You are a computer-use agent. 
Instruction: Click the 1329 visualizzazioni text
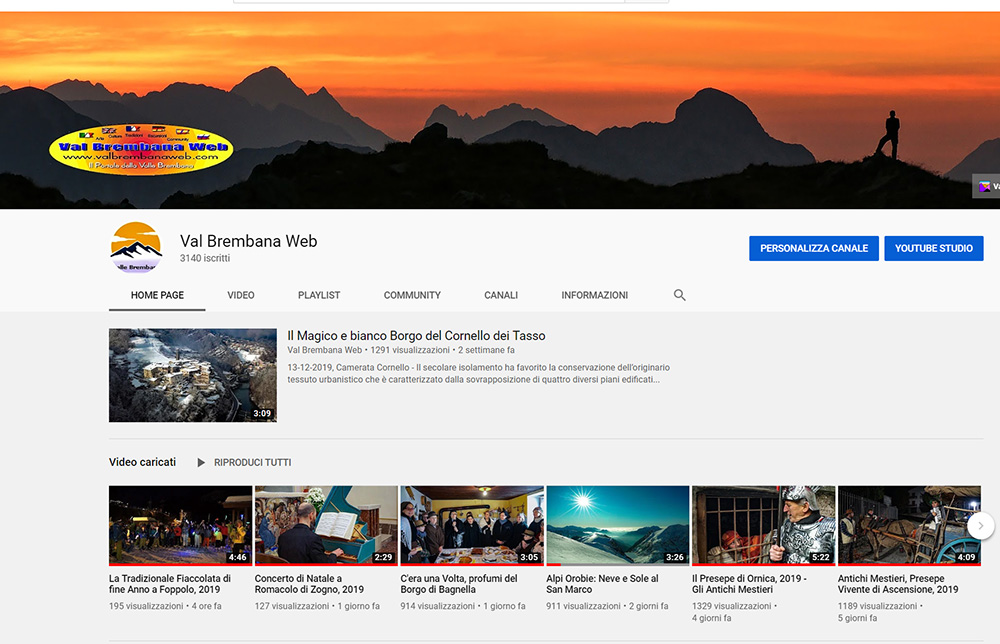[732, 606]
